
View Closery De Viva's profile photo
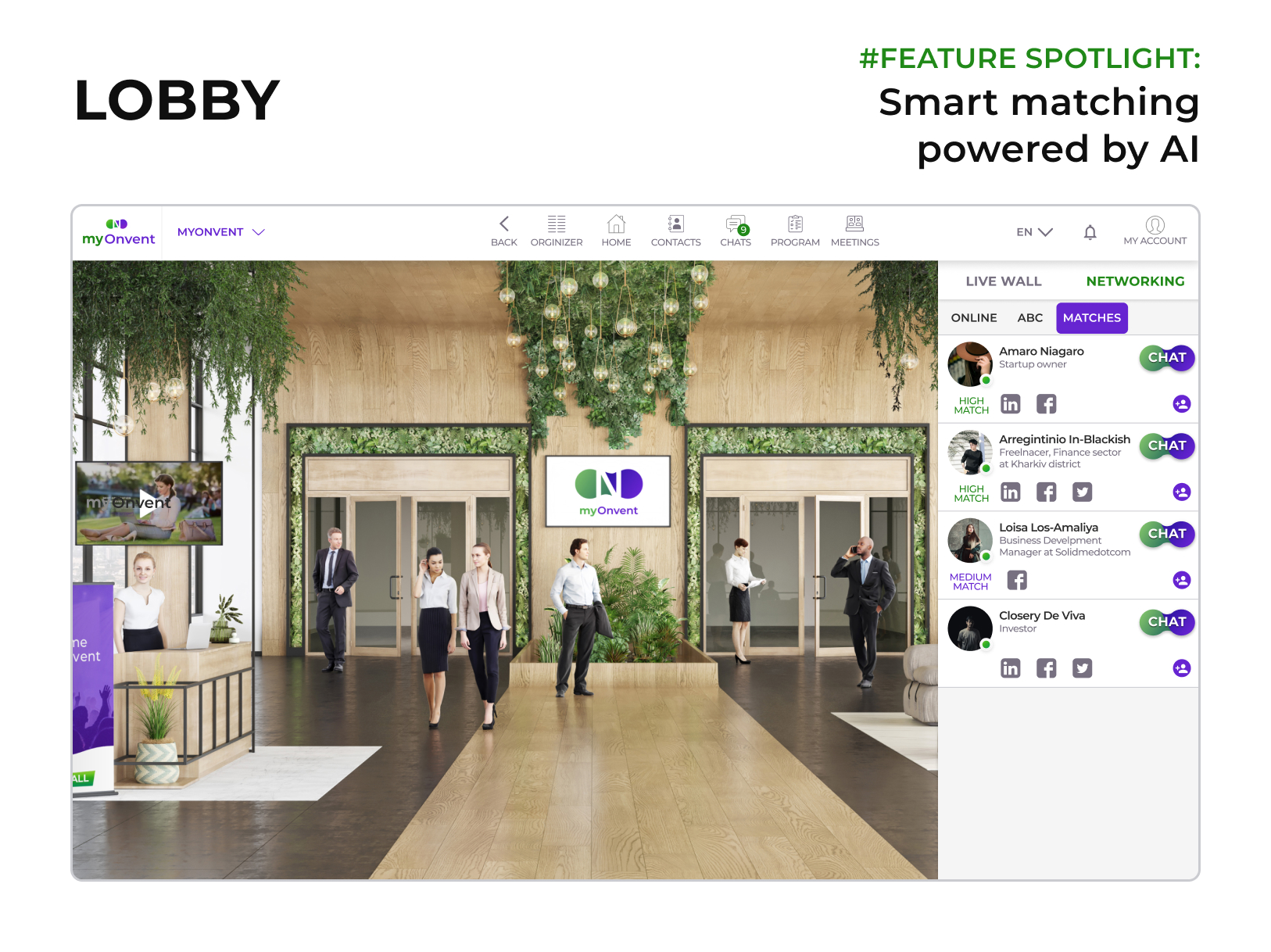click(x=970, y=628)
